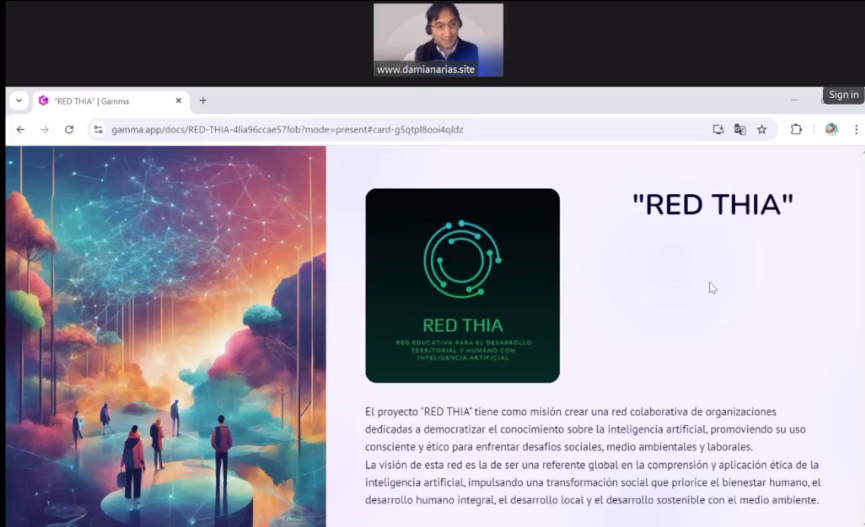The width and height of the screenshot is (865, 527).
Task: Click the browser forward arrow
Action: 44,129
